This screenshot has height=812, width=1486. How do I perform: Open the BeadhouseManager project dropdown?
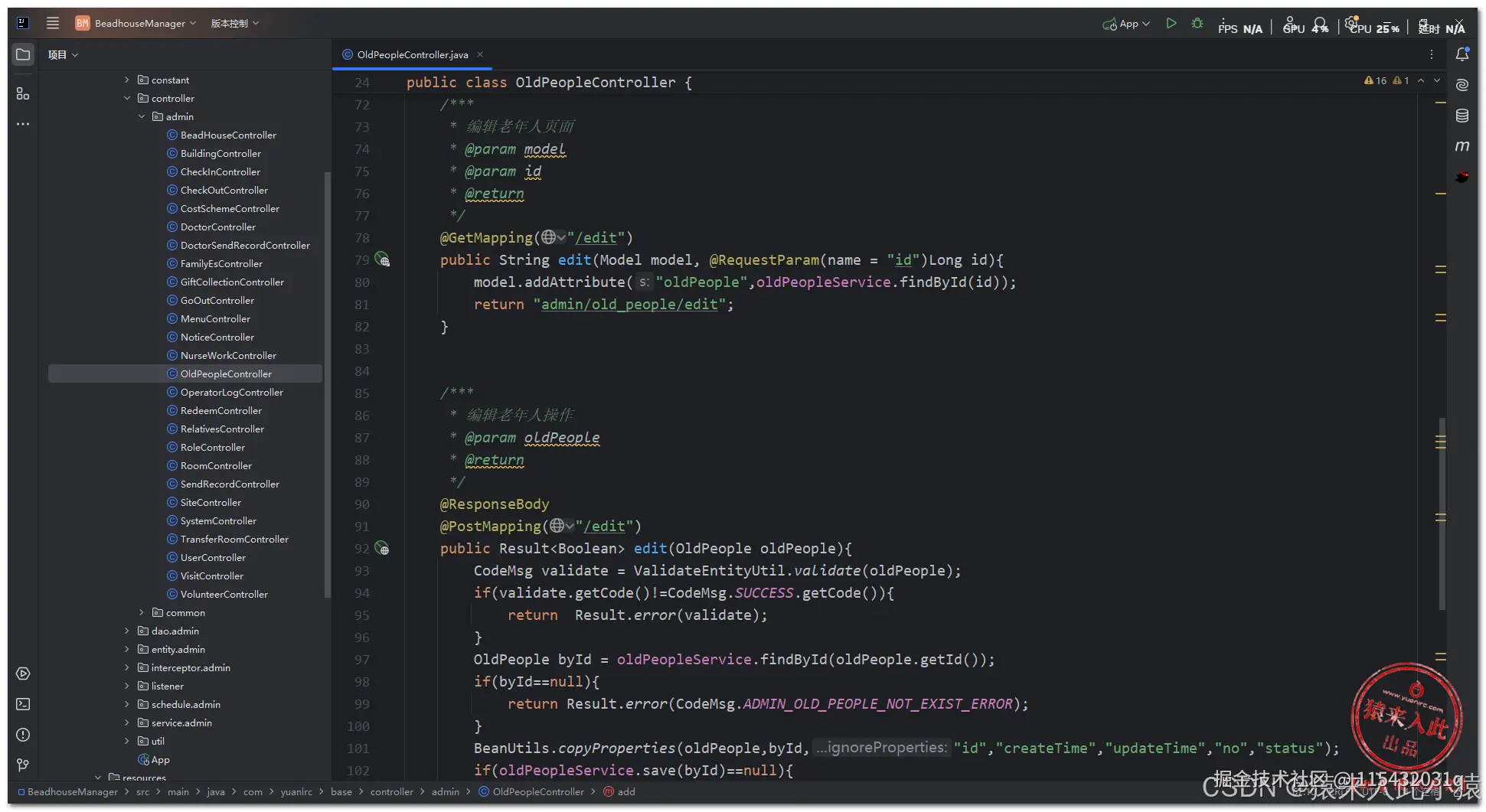coord(136,23)
